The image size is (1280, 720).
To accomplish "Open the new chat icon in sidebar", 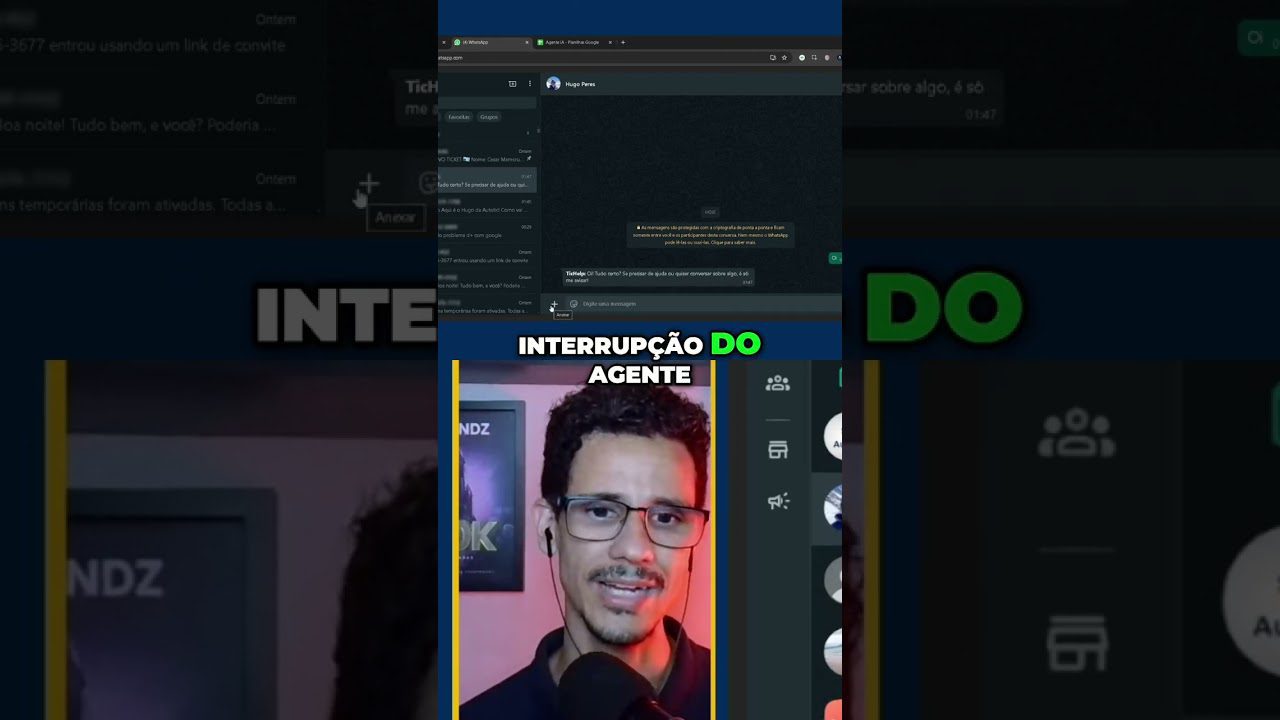I will pos(513,84).
